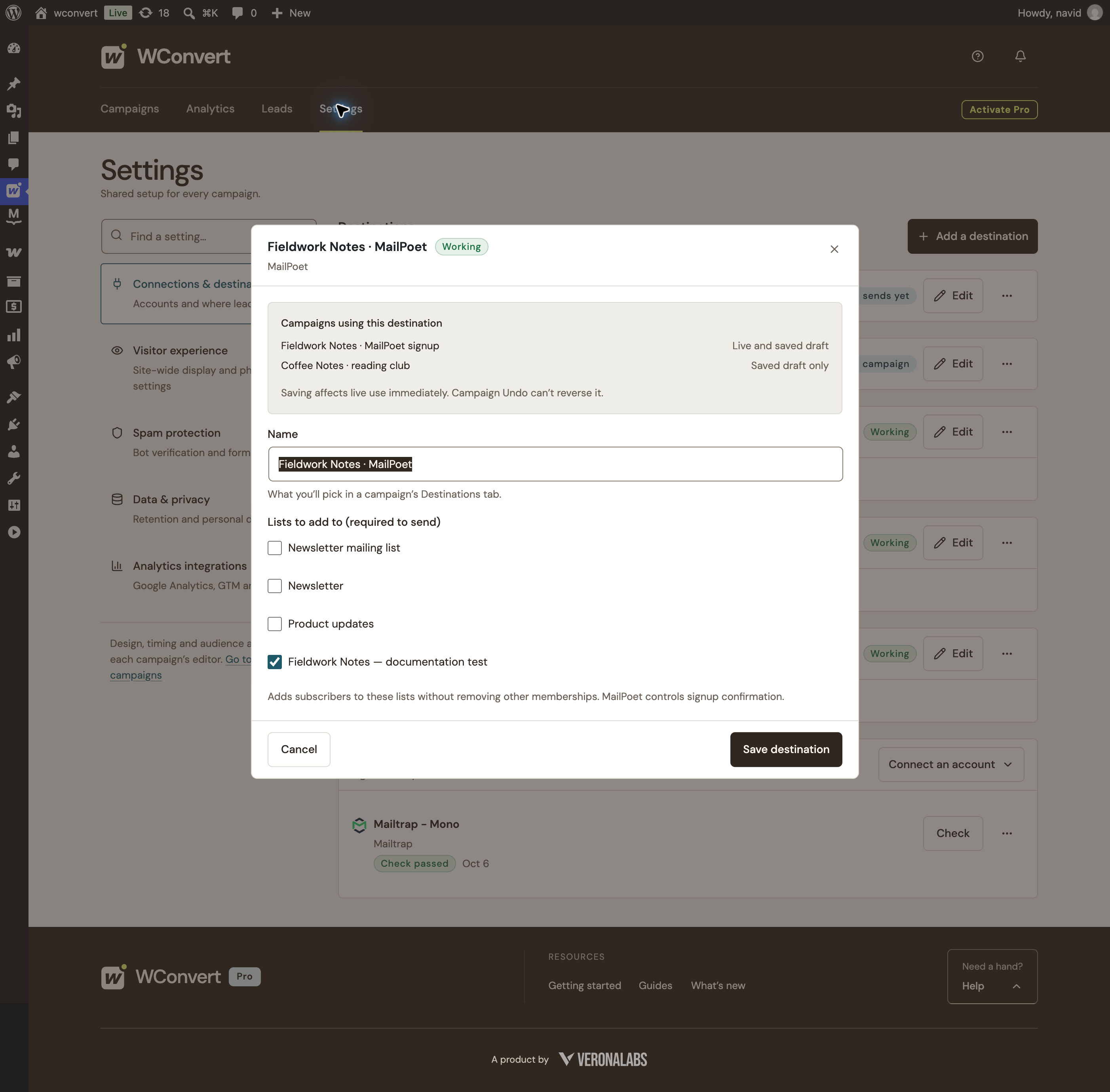
Task: Click the Check button for Mailtrap
Action: pyautogui.click(x=952, y=833)
